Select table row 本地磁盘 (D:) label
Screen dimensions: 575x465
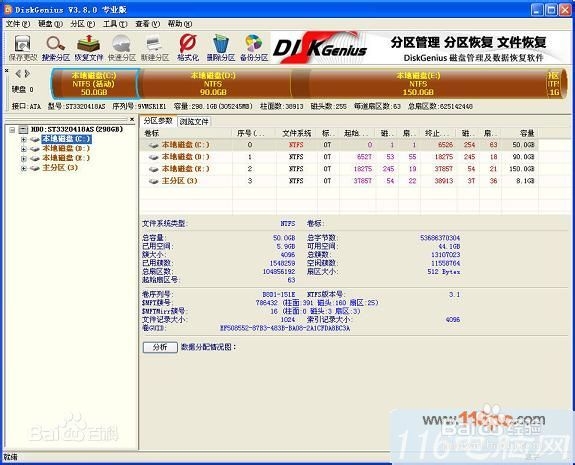tap(186, 157)
